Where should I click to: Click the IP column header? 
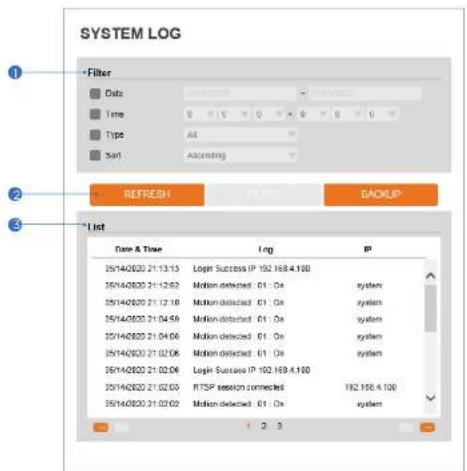pyautogui.click(x=367, y=249)
